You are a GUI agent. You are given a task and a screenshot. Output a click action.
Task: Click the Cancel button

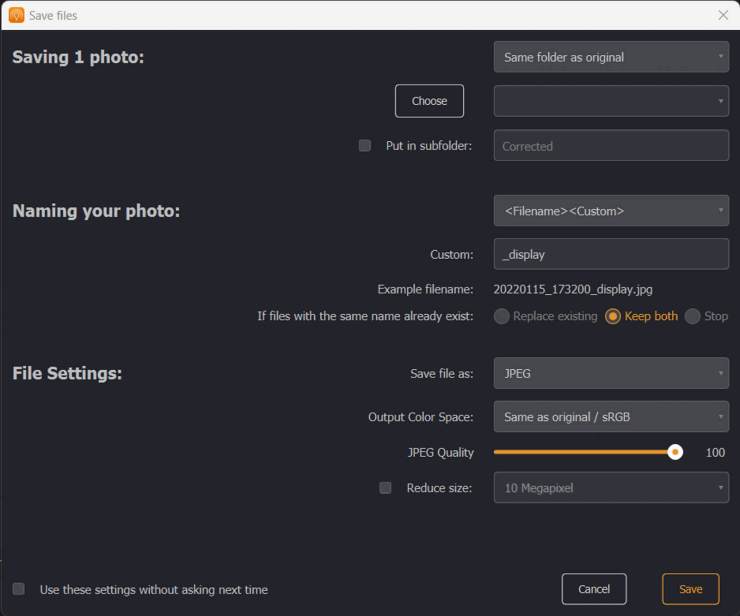coord(594,589)
